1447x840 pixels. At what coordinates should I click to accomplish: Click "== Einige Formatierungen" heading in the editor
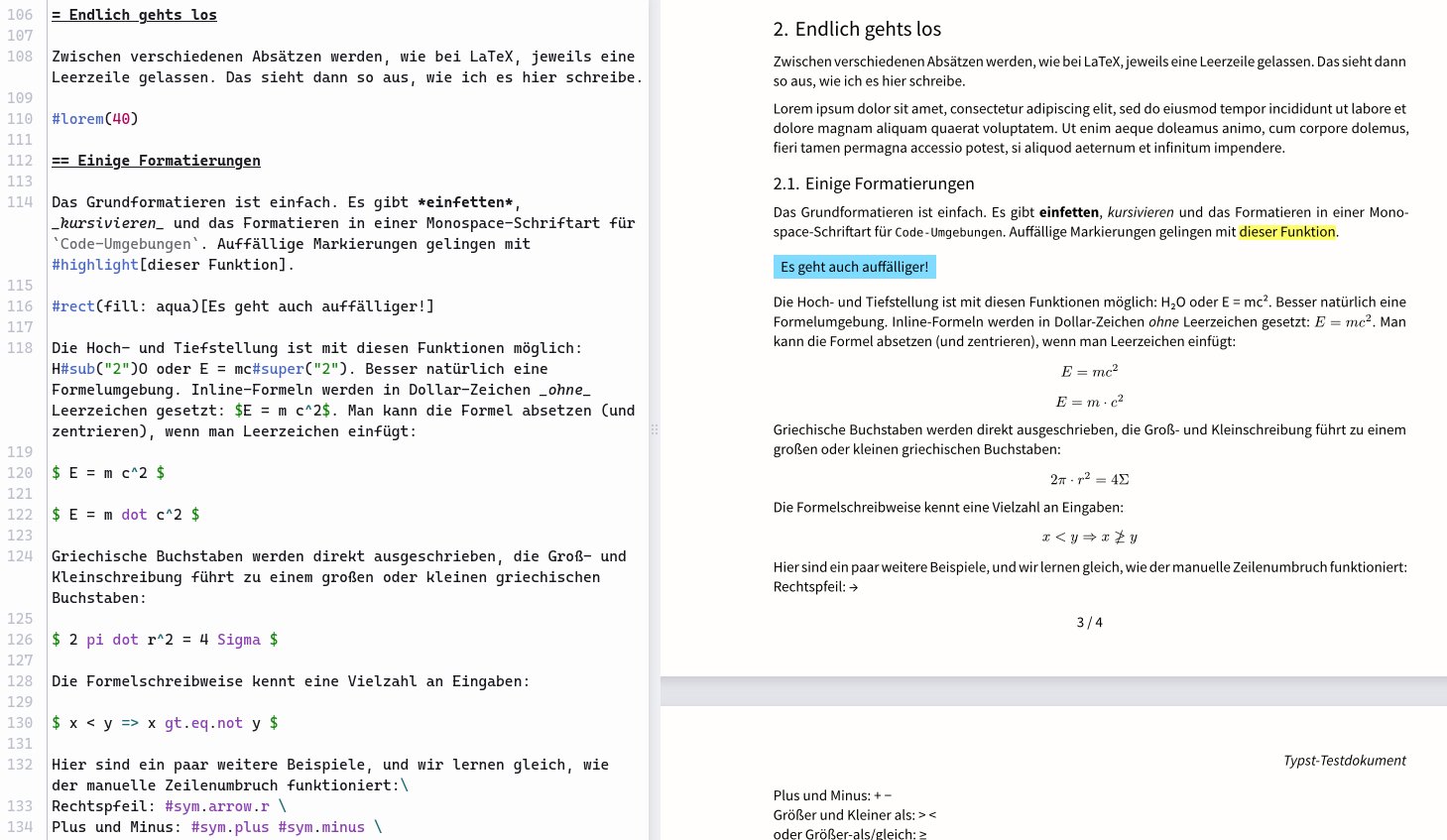[156, 161]
